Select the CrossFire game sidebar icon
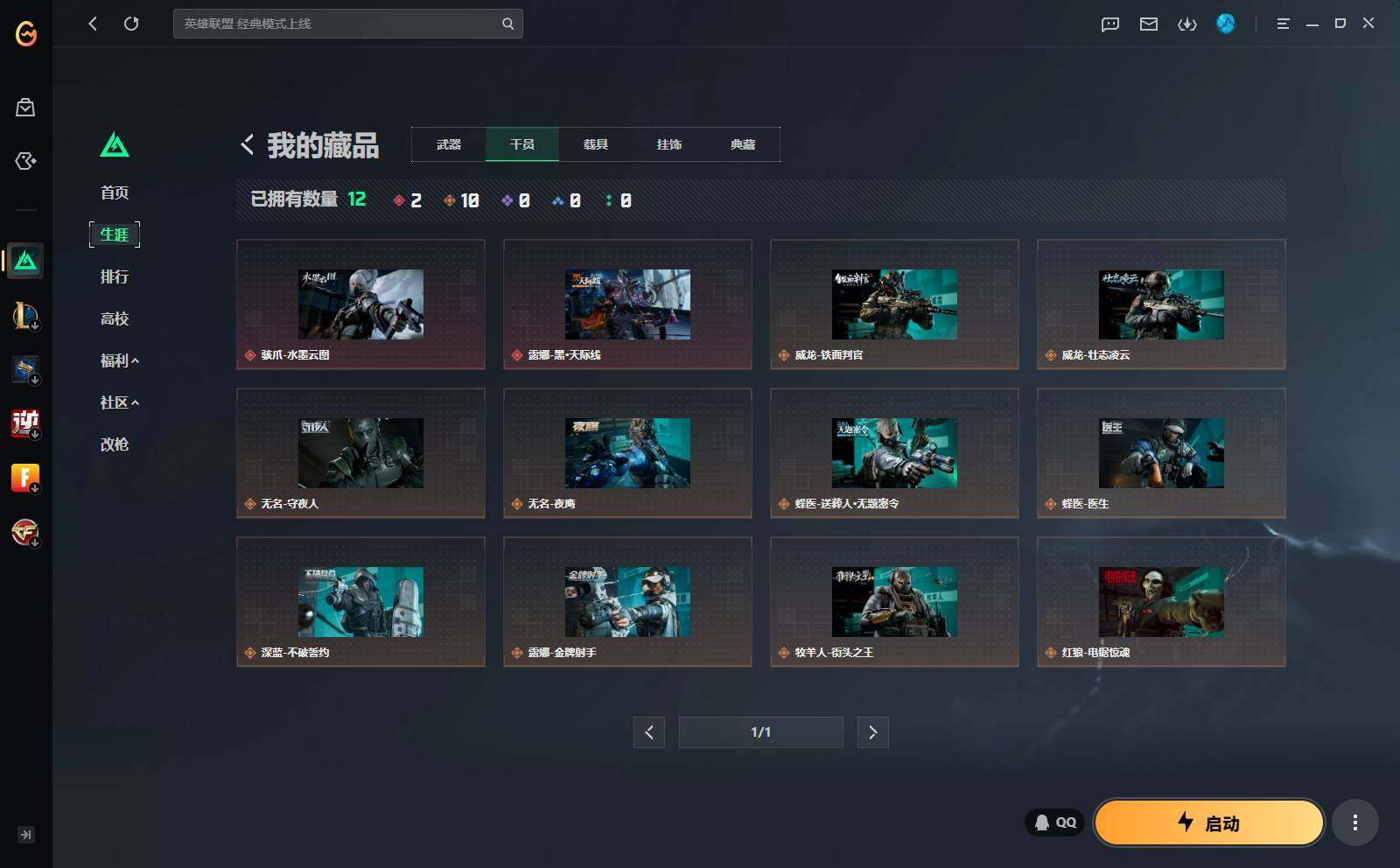The image size is (1400, 868). [25, 532]
